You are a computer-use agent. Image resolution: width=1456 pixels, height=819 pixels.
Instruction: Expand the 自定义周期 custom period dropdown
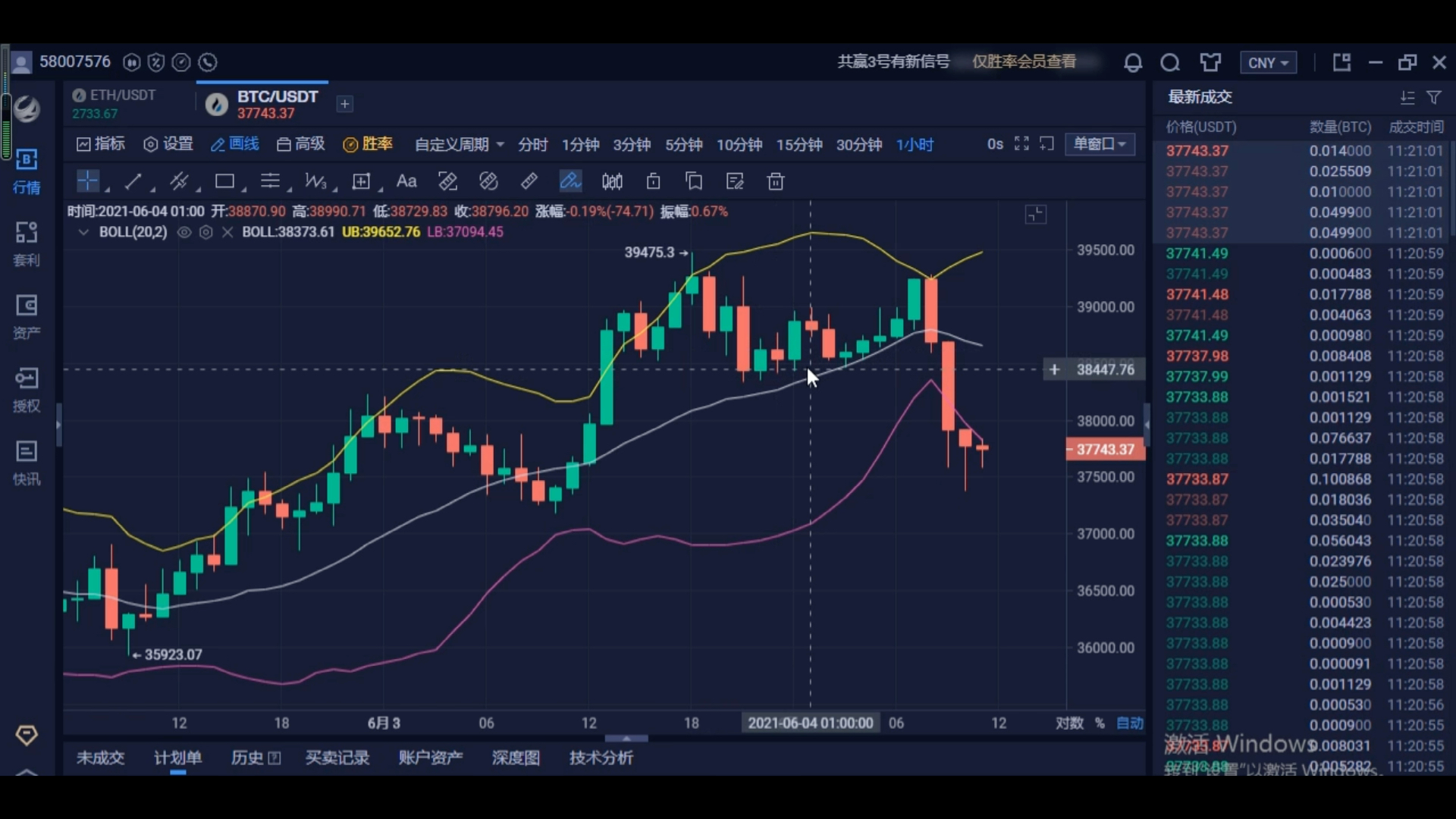tap(460, 144)
